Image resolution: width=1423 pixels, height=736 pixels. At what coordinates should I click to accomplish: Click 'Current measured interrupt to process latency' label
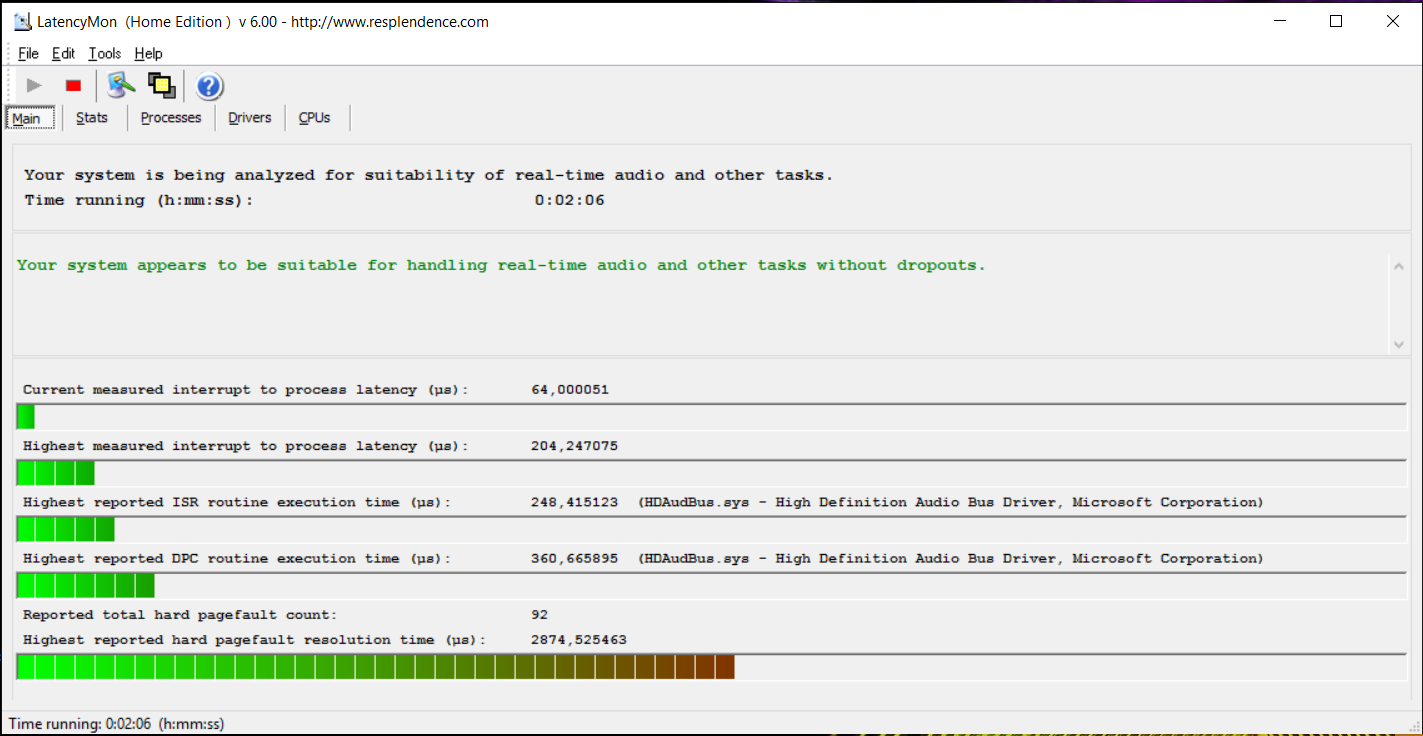pyautogui.click(x=246, y=390)
